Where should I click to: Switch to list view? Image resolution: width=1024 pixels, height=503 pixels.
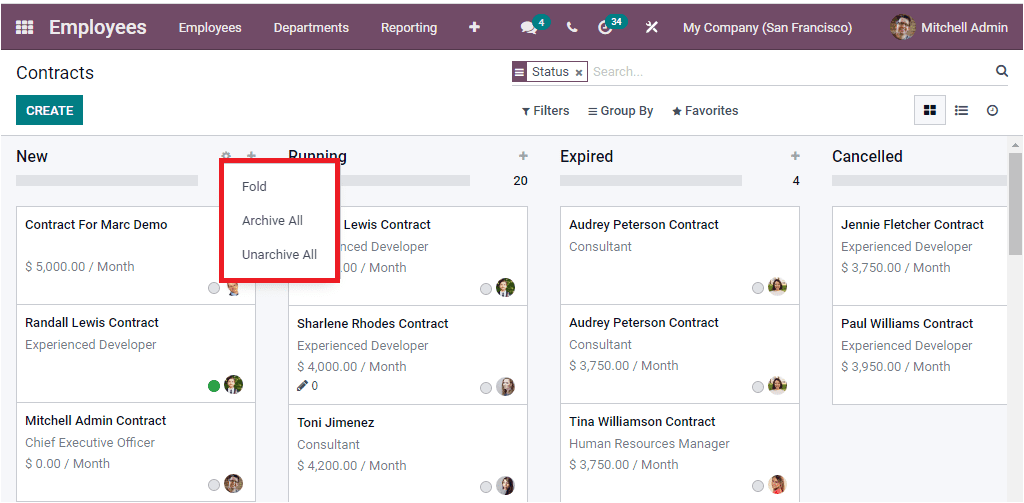coord(961,110)
